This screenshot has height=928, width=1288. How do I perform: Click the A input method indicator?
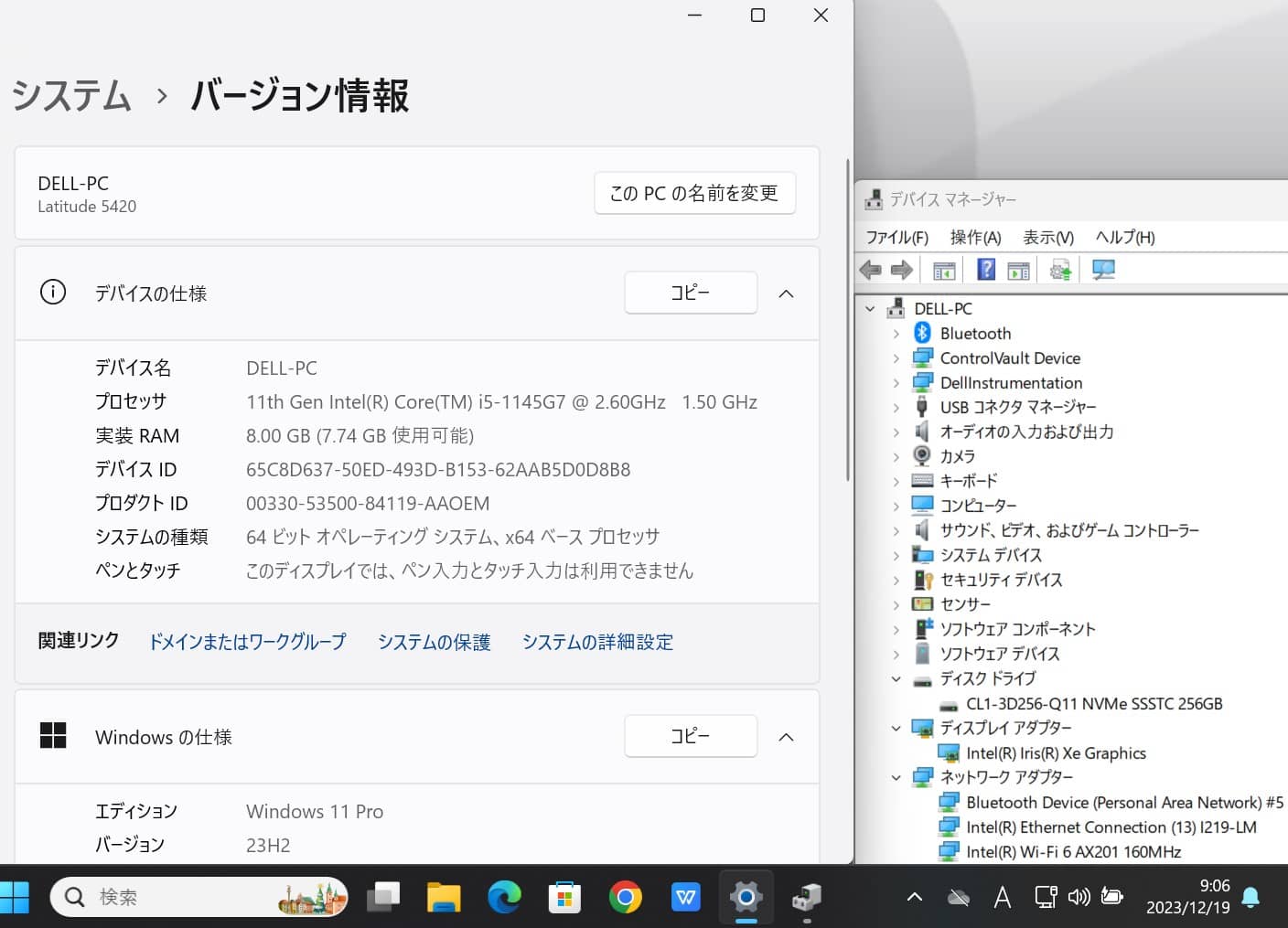point(1003,898)
